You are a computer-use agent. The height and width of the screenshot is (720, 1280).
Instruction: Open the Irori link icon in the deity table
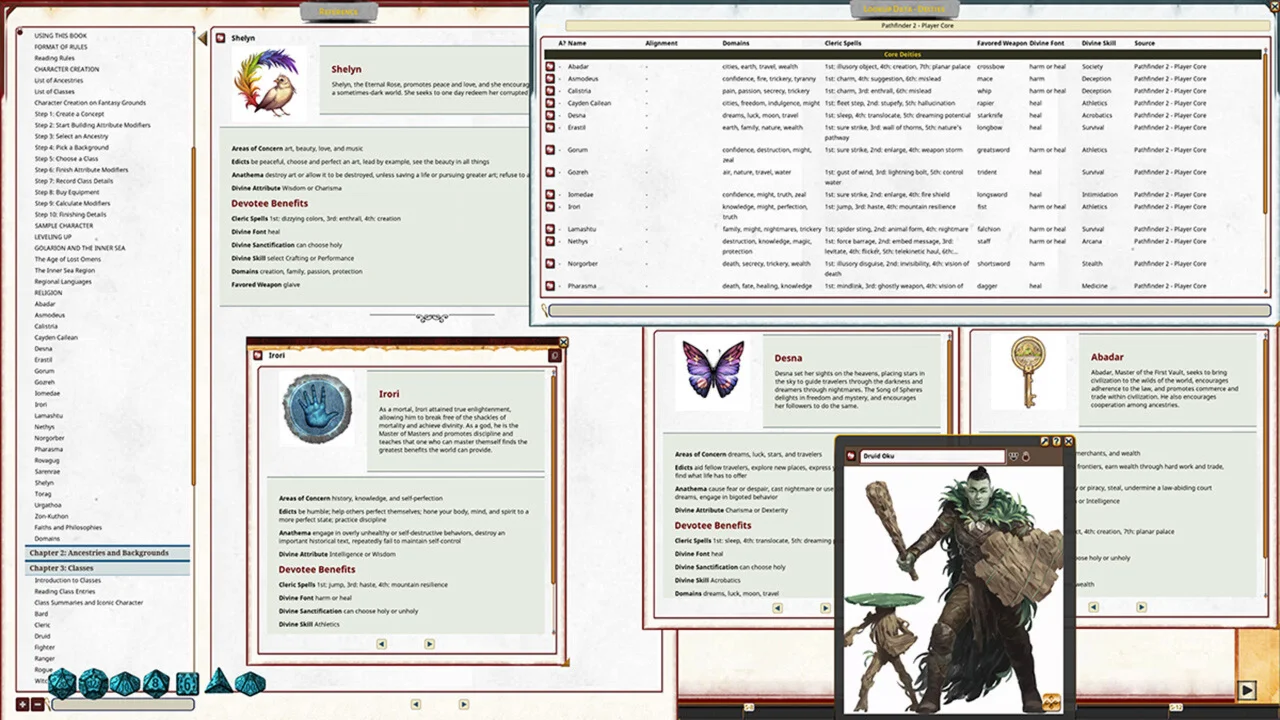550,207
